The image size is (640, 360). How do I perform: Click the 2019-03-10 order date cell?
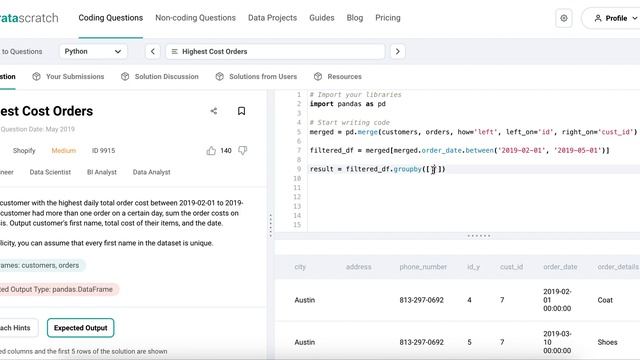tap(557, 342)
